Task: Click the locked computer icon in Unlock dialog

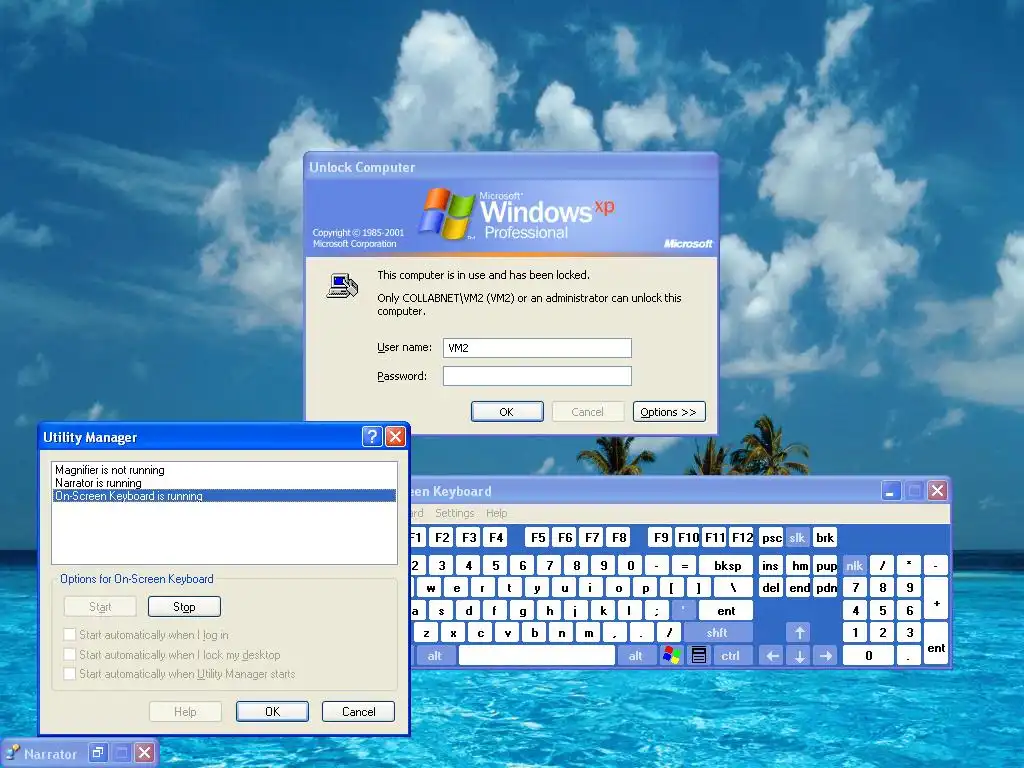Action: click(342, 286)
